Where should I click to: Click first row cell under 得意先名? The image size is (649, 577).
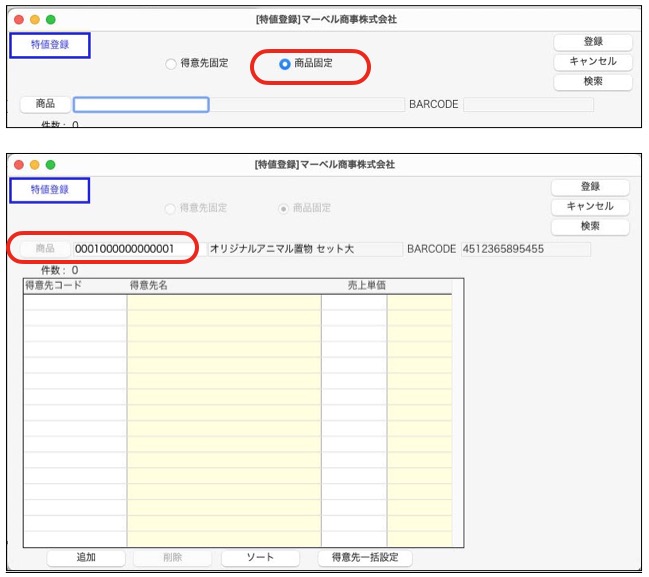[224, 303]
